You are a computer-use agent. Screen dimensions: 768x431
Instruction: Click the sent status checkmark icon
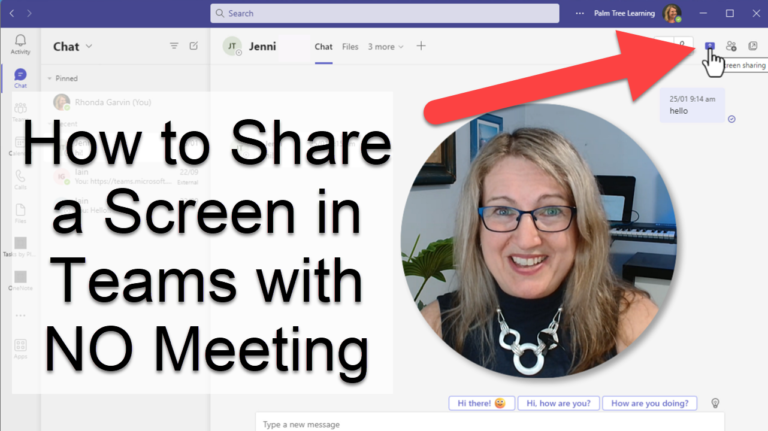tap(731, 119)
